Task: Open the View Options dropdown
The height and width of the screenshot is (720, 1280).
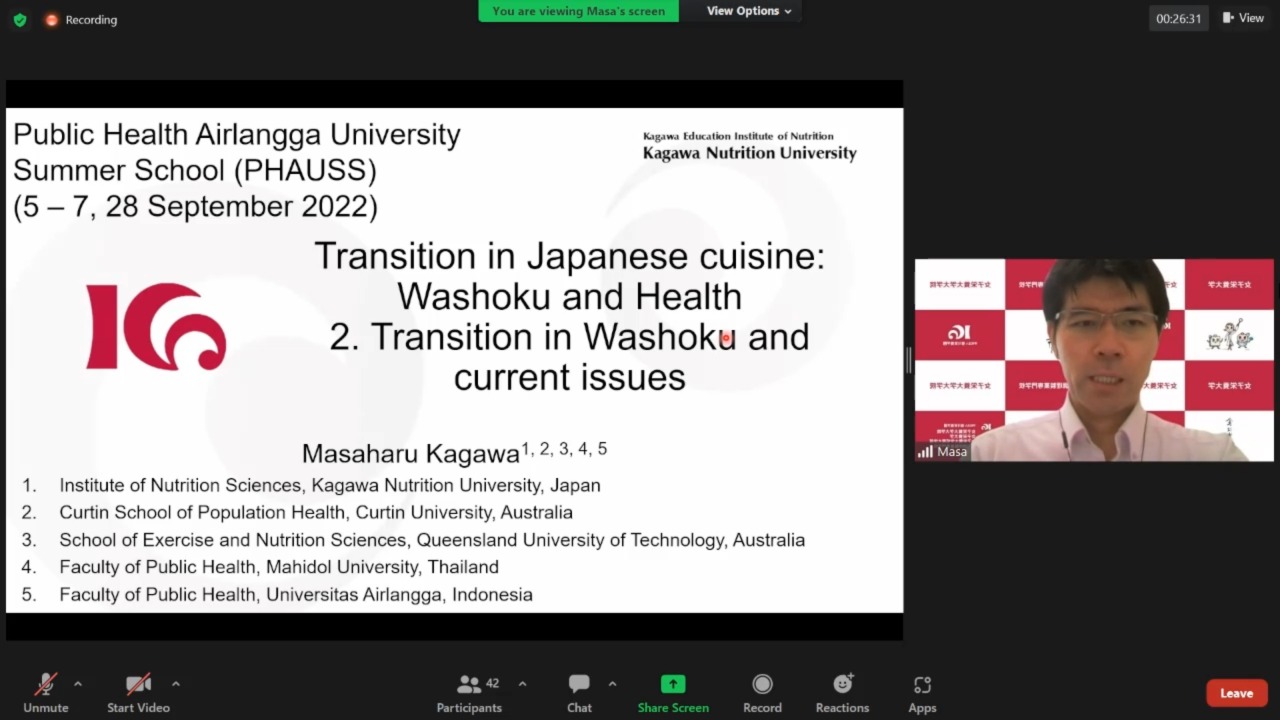Action: (x=749, y=11)
